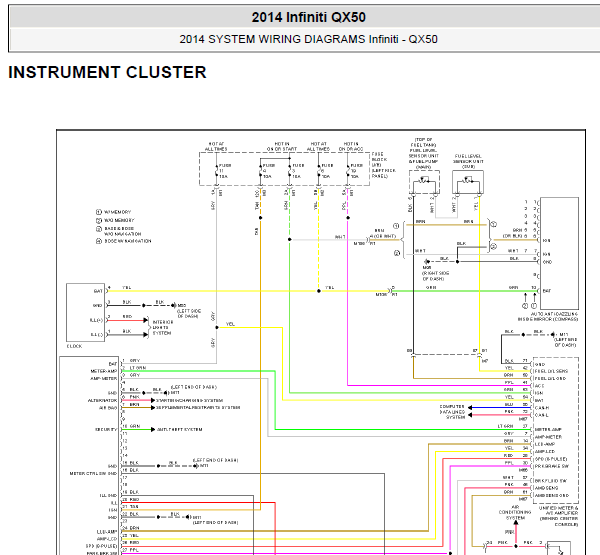
Task: Select the "AIR BAG" terminal label
Action: (x=108, y=408)
